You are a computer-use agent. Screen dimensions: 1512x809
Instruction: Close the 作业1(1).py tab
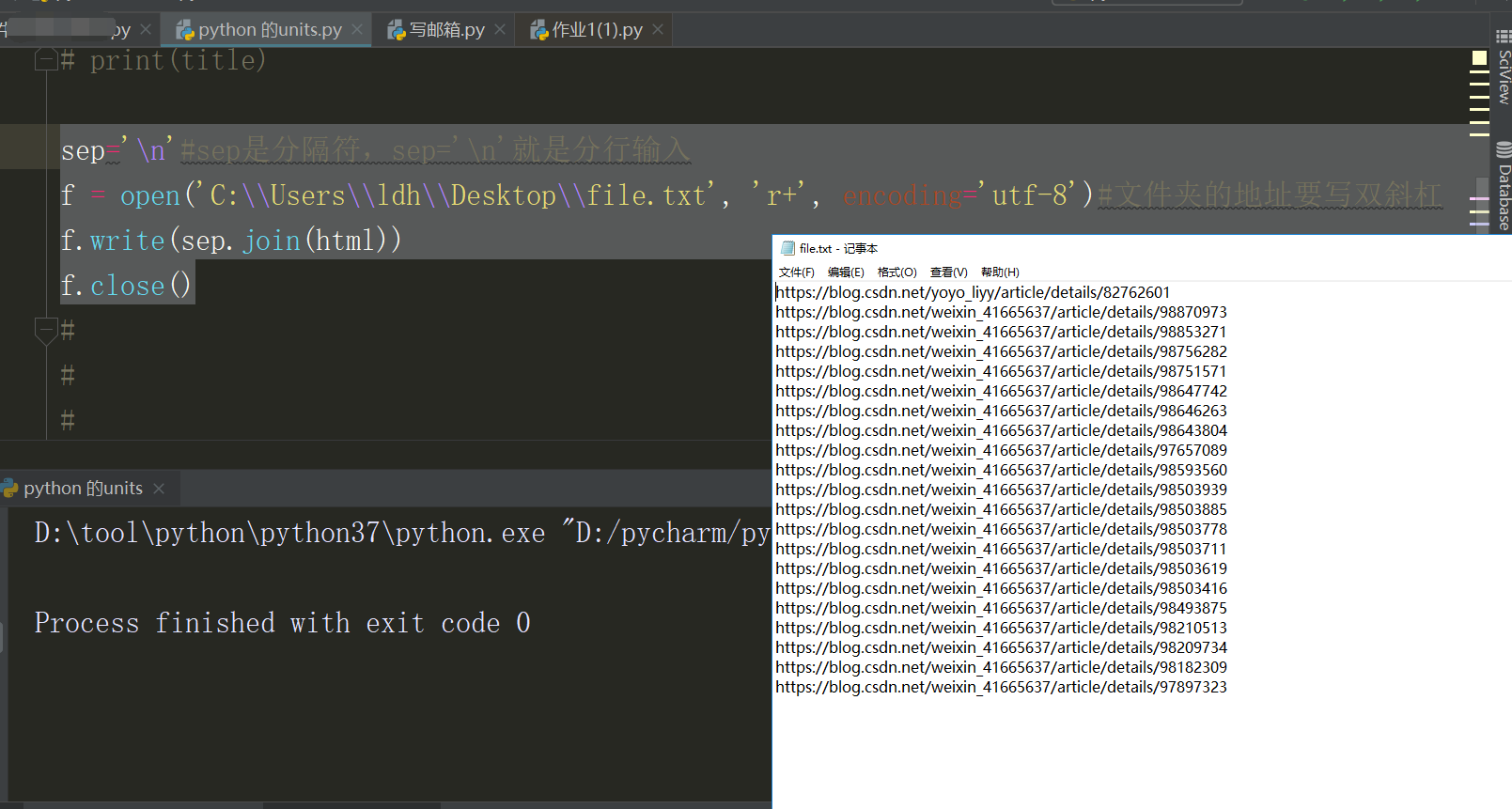point(658,30)
